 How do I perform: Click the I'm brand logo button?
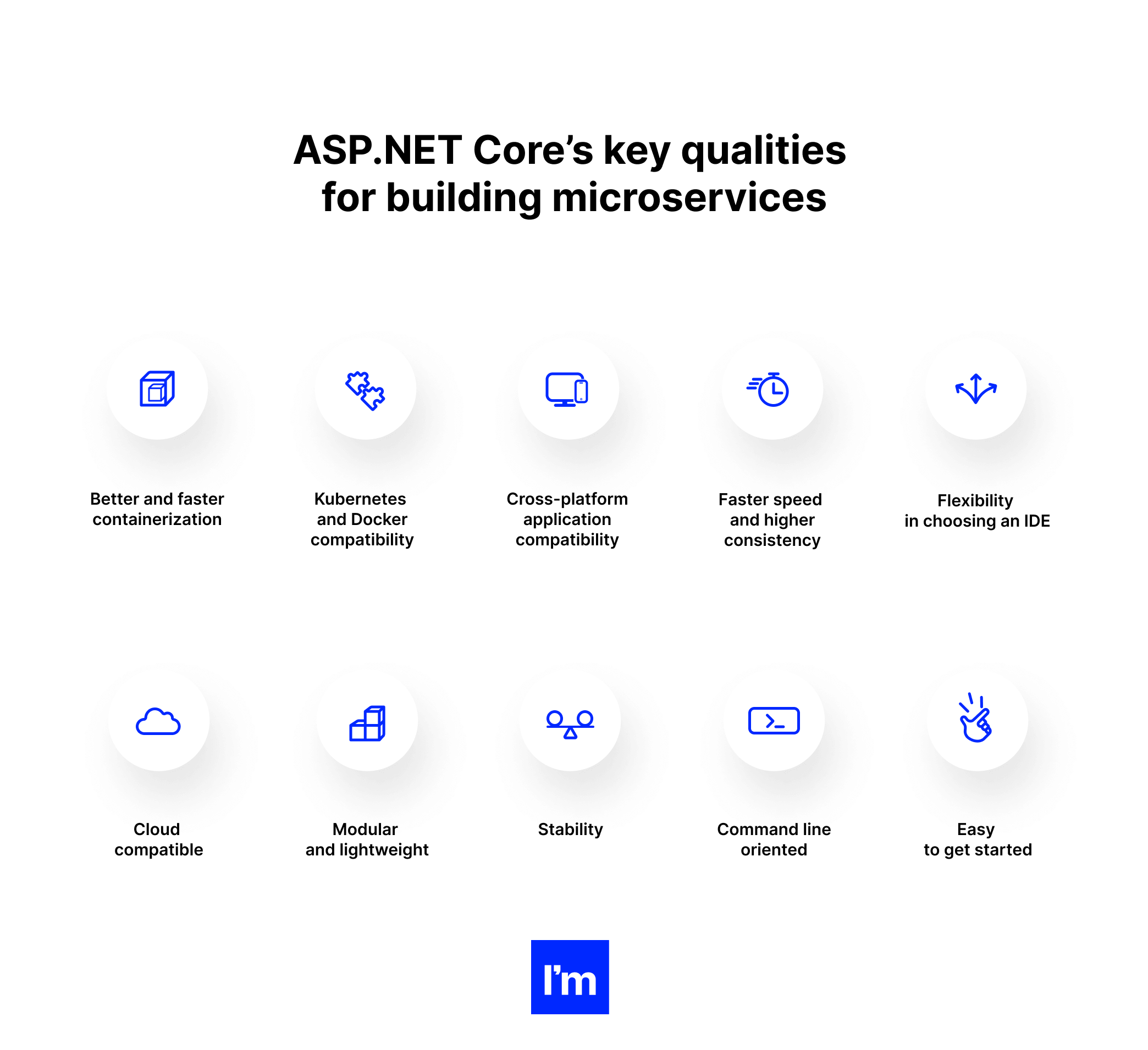pyautogui.click(x=574, y=975)
